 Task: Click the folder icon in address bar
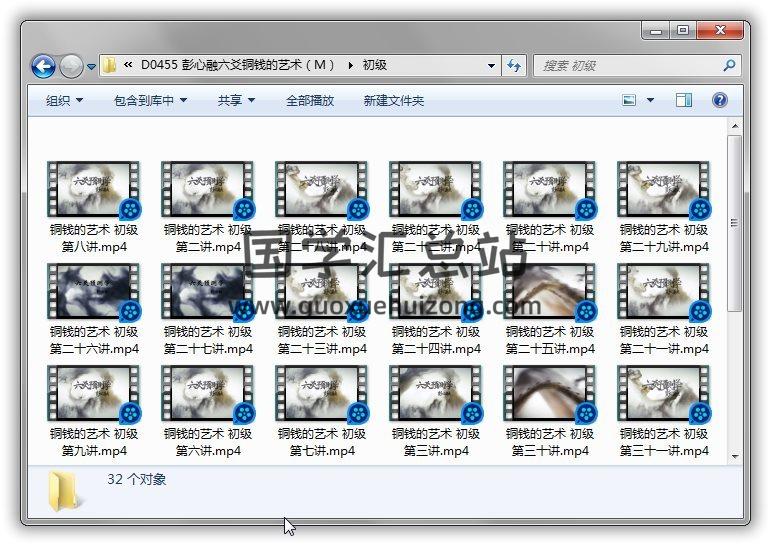click(109, 65)
